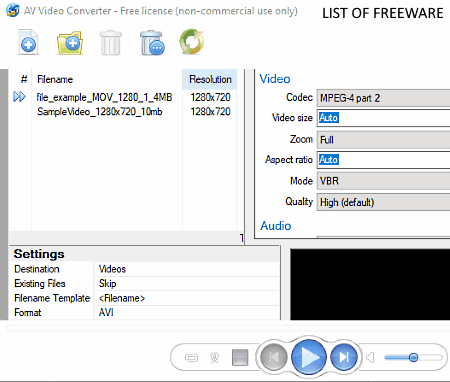The height and width of the screenshot is (382, 450).
Task: Click the loop icon in player controls
Action: pyautogui.click(x=191, y=358)
